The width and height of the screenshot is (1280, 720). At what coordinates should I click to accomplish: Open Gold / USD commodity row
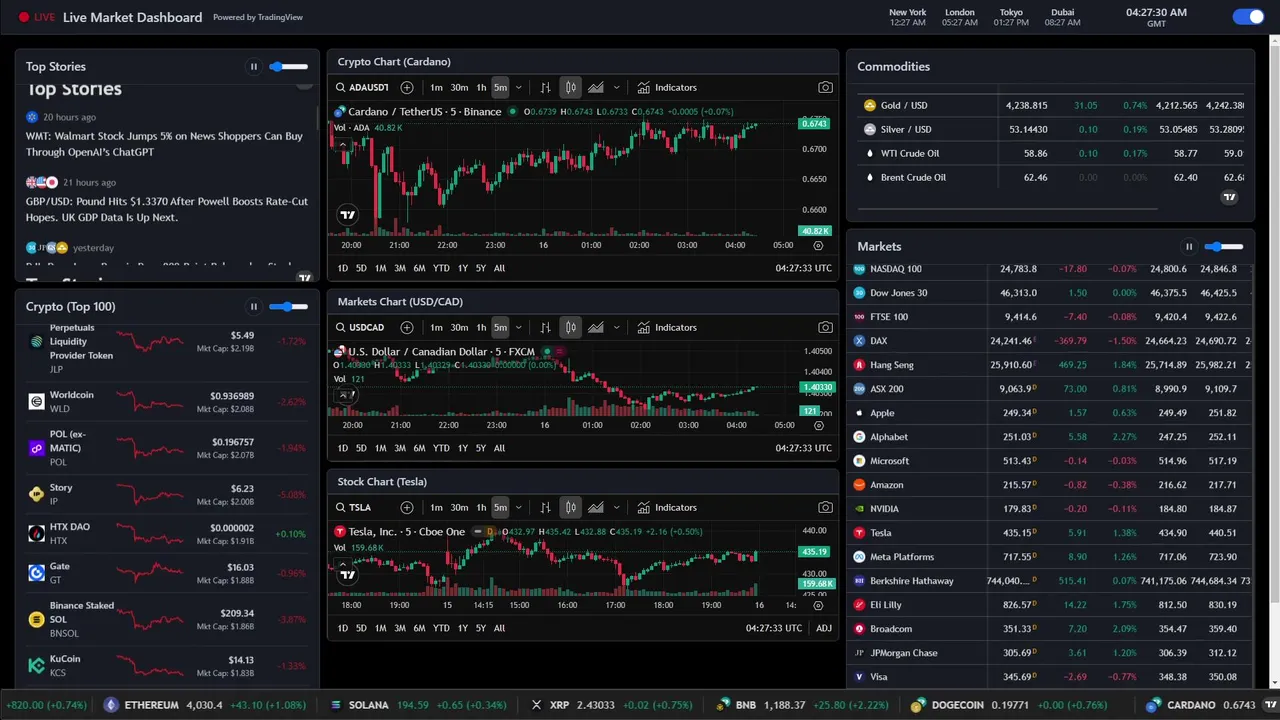(1051, 105)
